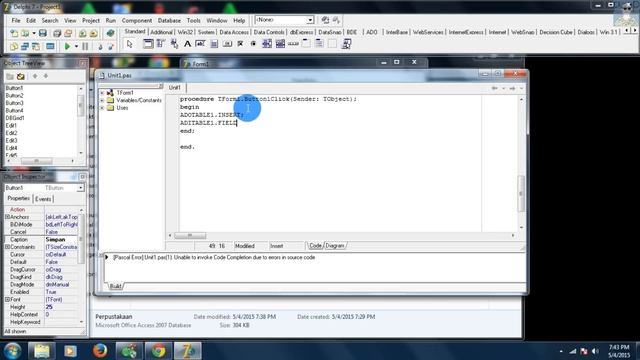Screen dimensions: 640x360
Task: Pick the ComboBox component in palette
Action: point(280,44)
